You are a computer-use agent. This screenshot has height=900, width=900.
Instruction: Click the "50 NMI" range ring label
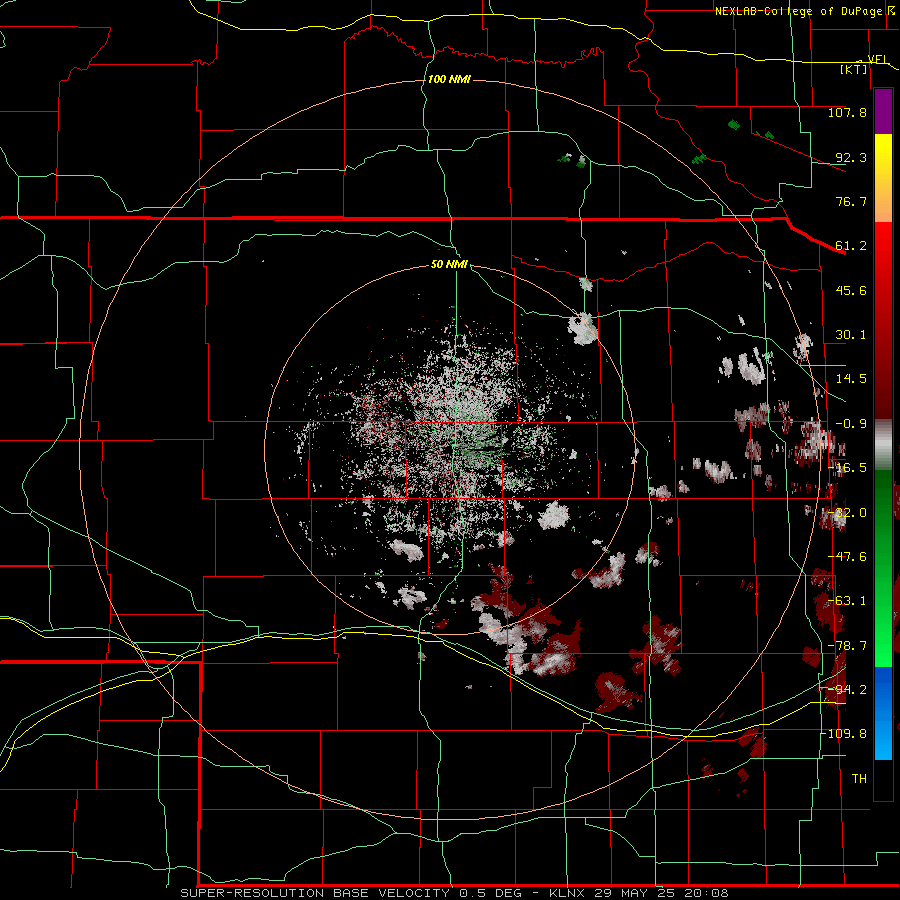click(449, 264)
